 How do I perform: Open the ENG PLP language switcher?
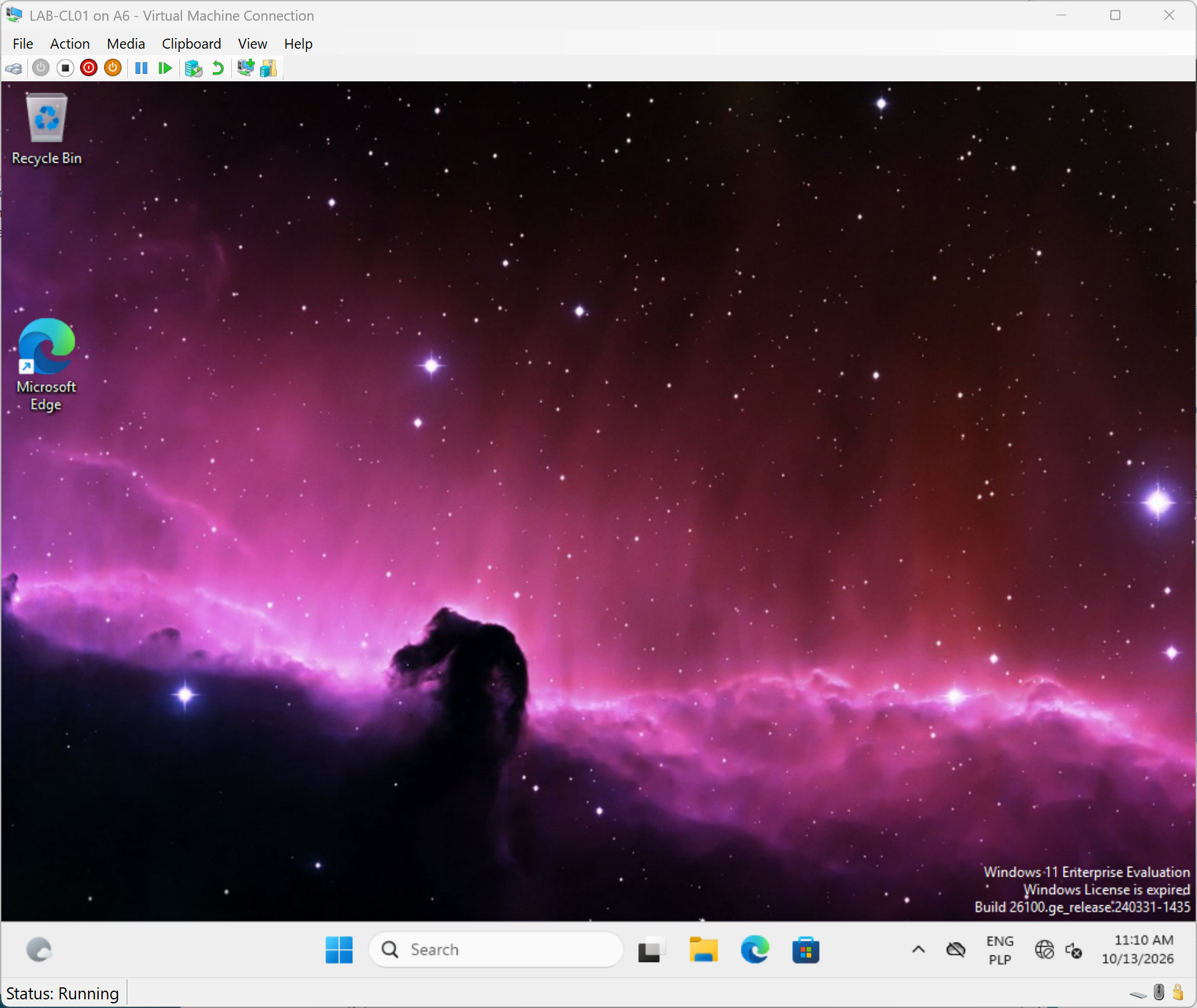tap(1000, 949)
